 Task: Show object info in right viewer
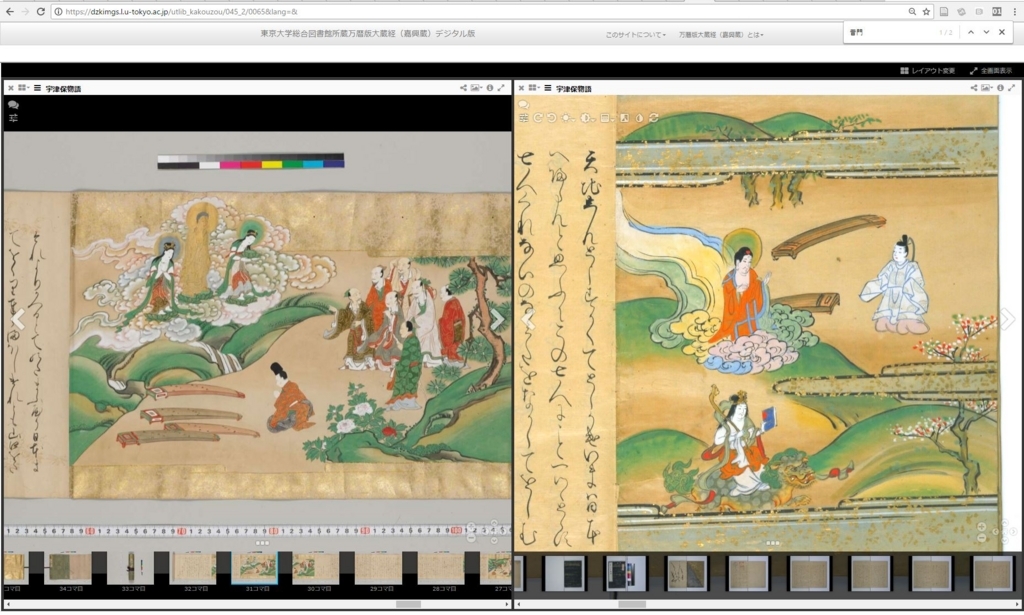tap(1000, 87)
